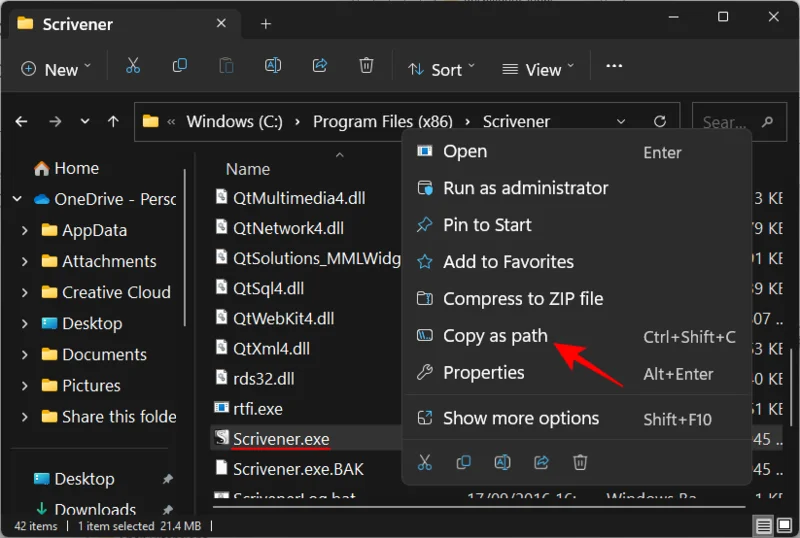Select pinned Desktop in quick access
800x538 pixels.
(x=84, y=479)
